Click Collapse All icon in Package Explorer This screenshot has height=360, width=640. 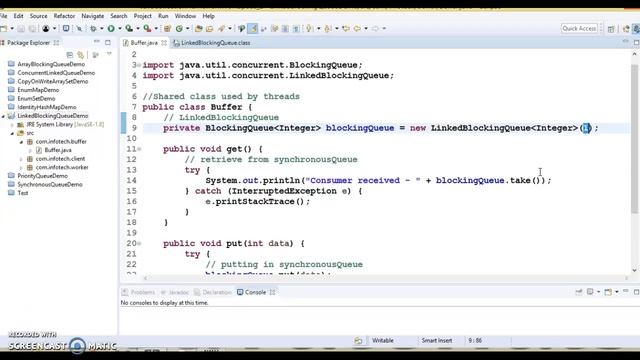point(70,54)
